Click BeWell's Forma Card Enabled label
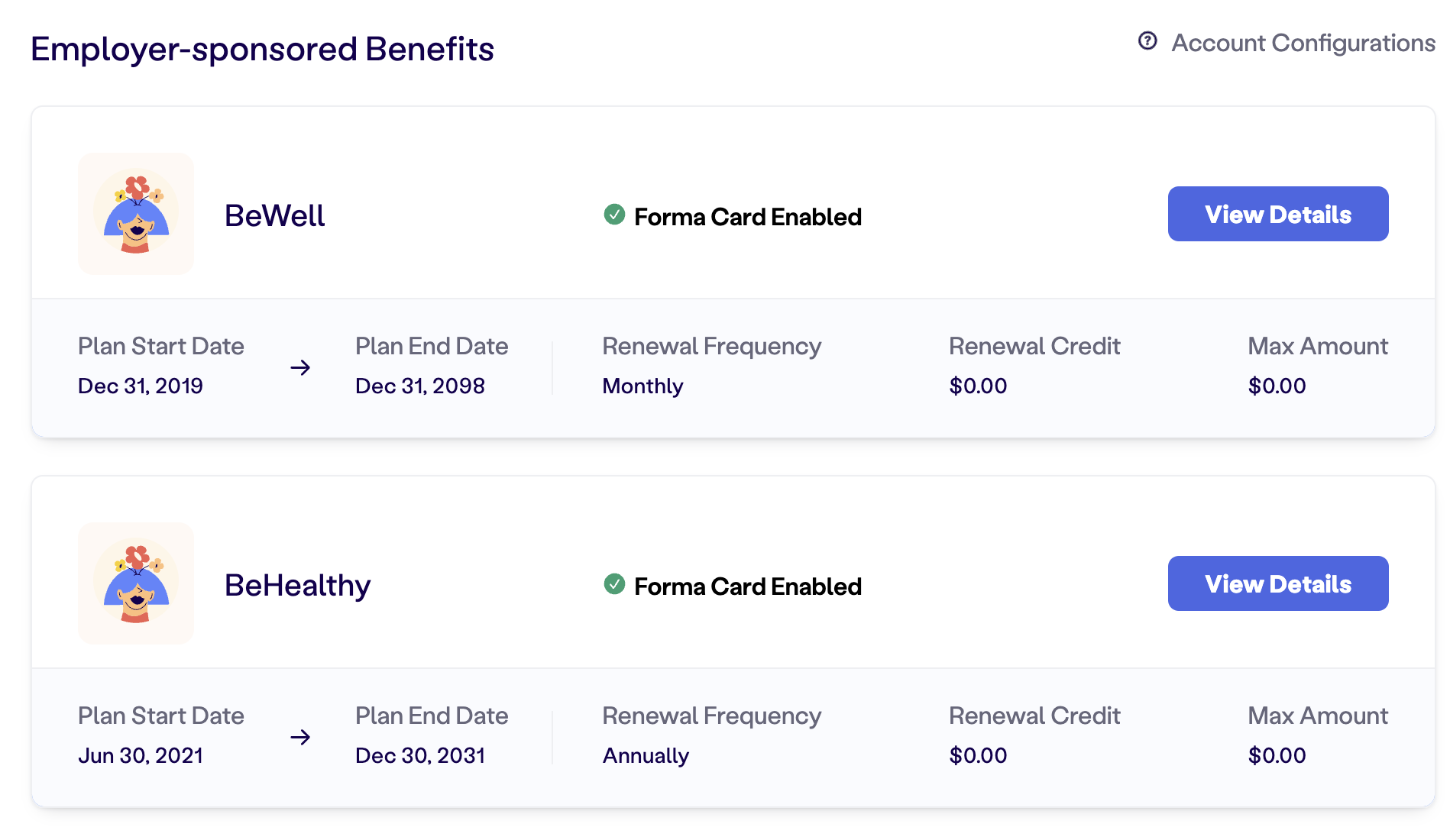This screenshot has height=840, width=1450. [748, 217]
